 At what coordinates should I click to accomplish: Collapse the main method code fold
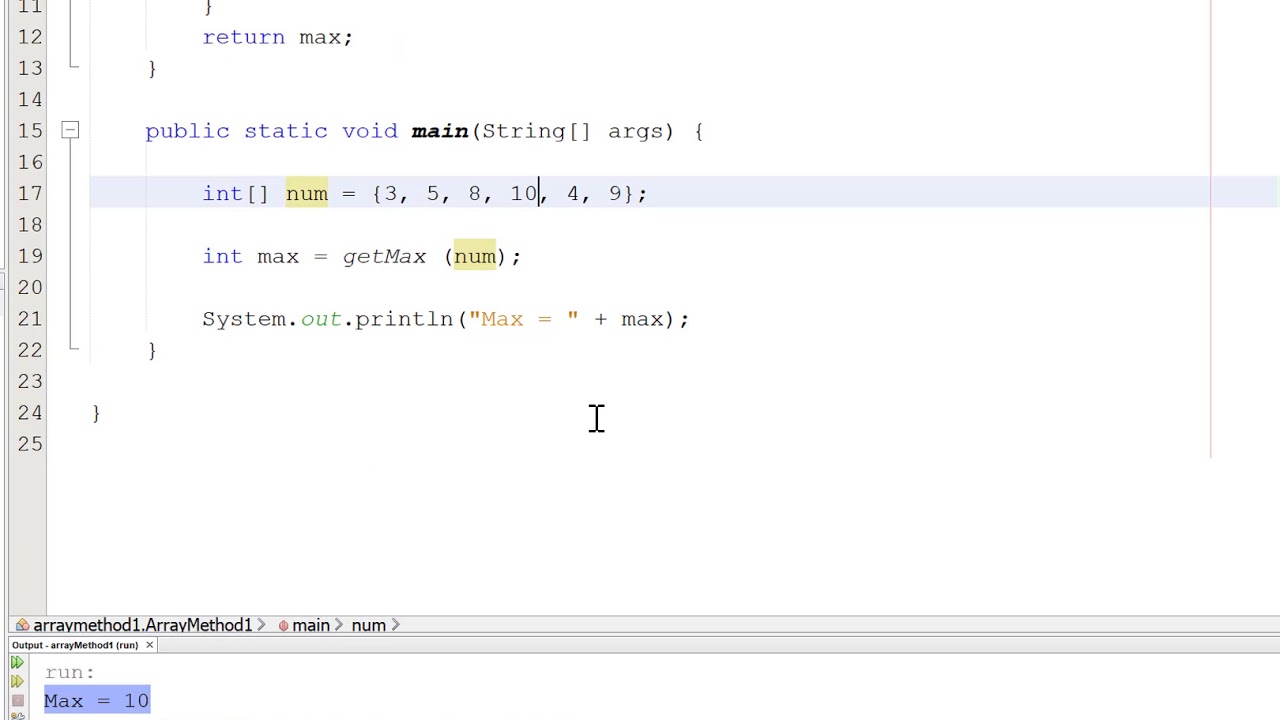pos(70,130)
